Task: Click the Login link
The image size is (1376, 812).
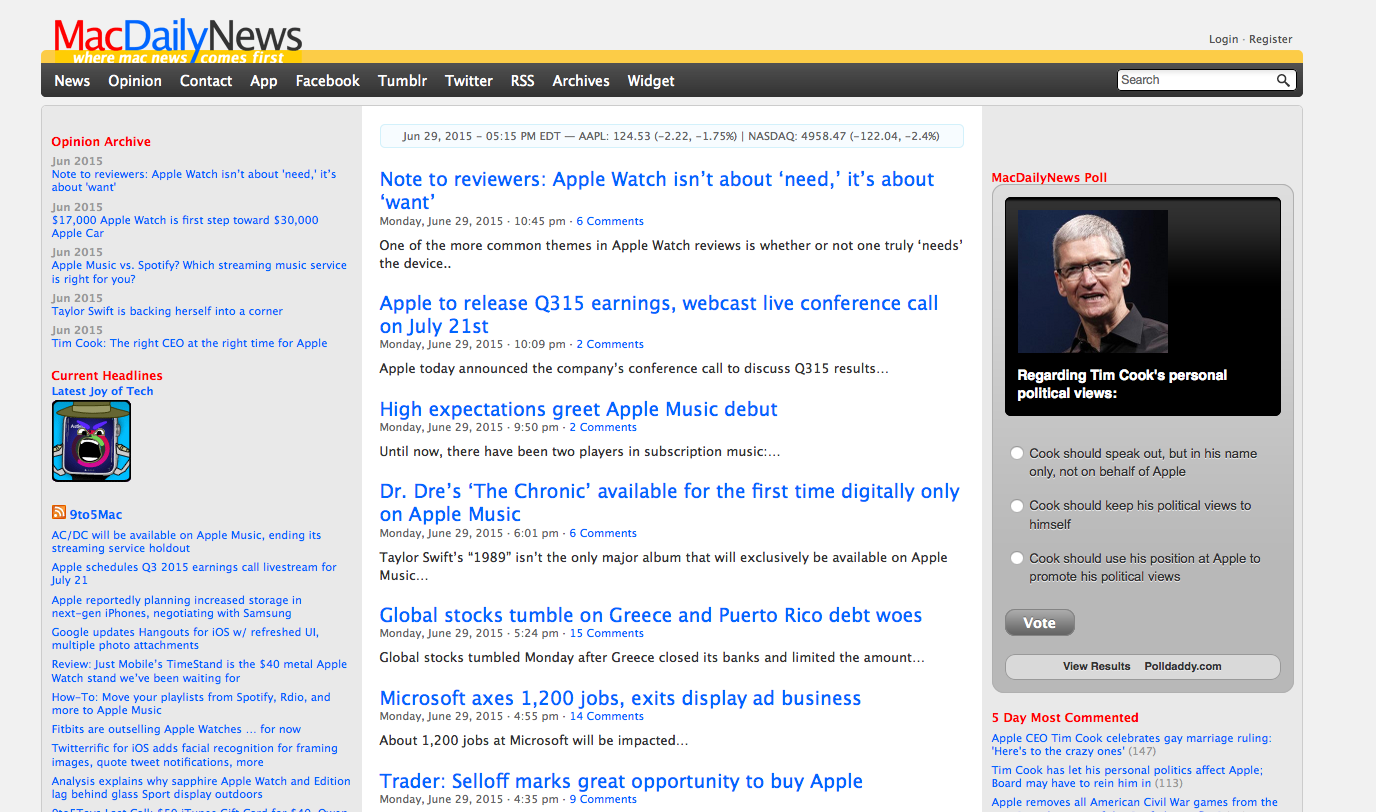Action: (x=1223, y=39)
